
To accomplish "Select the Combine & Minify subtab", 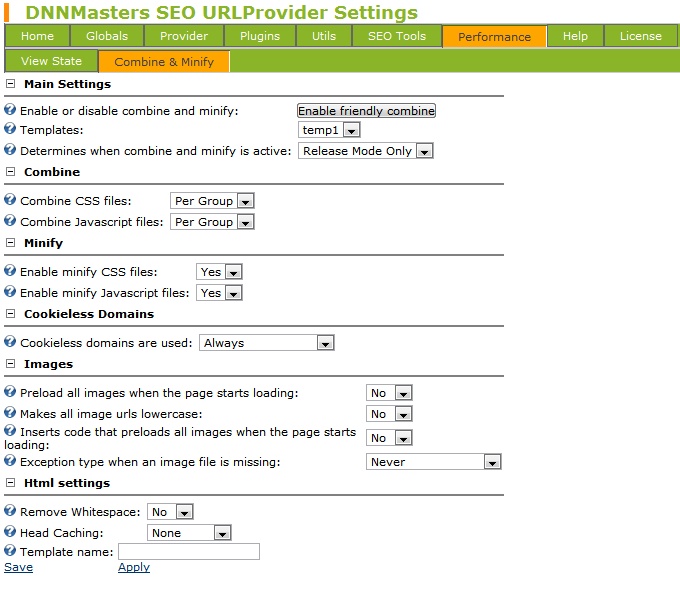I will [x=164, y=62].
